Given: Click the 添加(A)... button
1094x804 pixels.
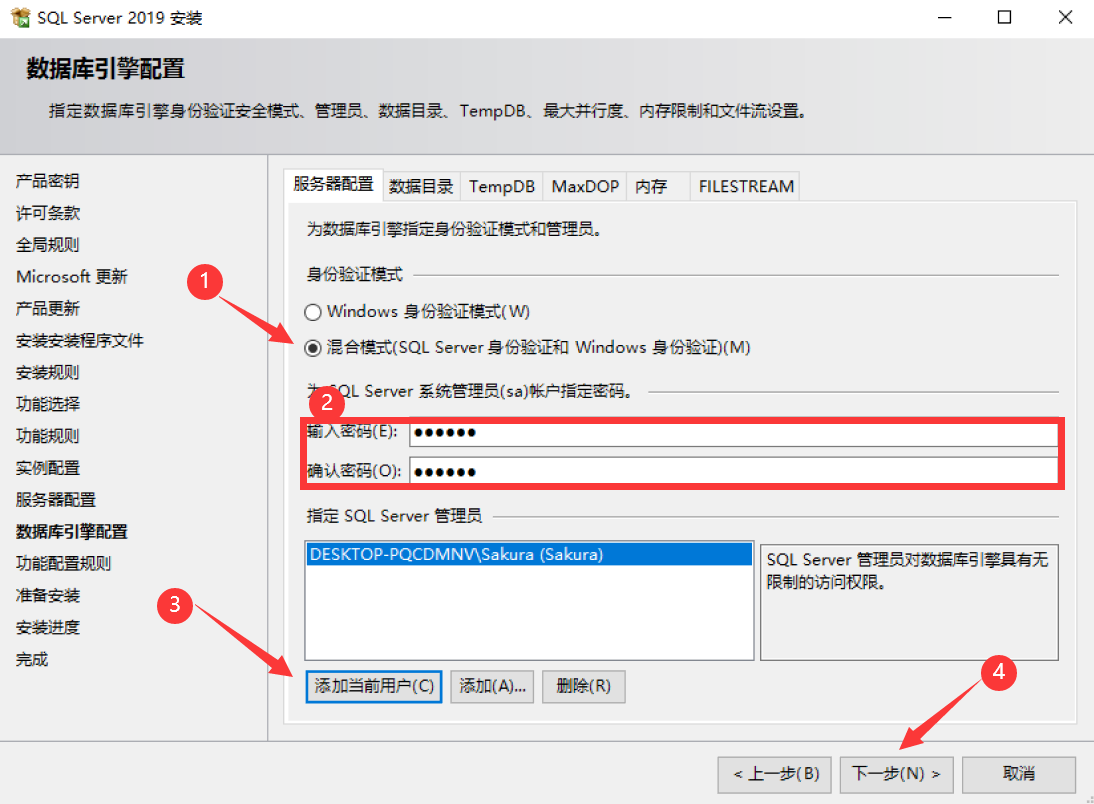Looking at the screenshot, I should [492, 686].
